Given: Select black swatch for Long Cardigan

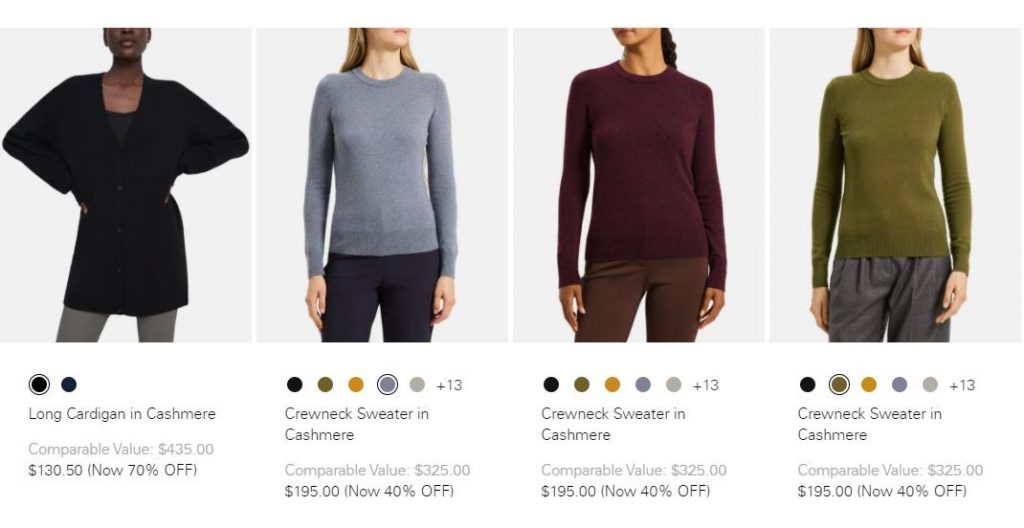Looking at the screenshot, I should [39, 384].
